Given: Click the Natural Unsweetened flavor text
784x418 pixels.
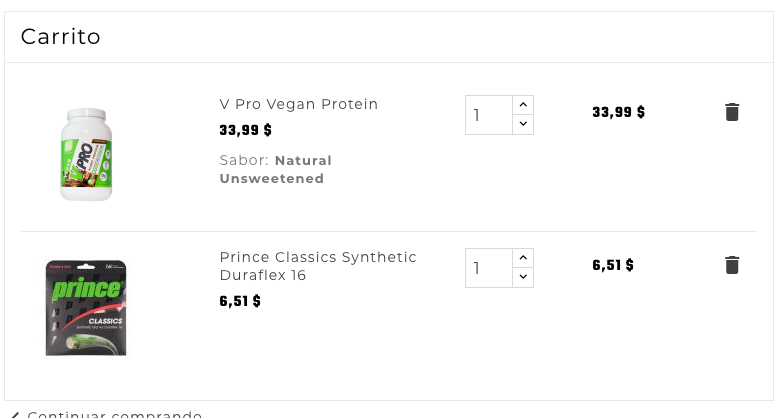Looking at the screenshot, I should tap(275, 169).
